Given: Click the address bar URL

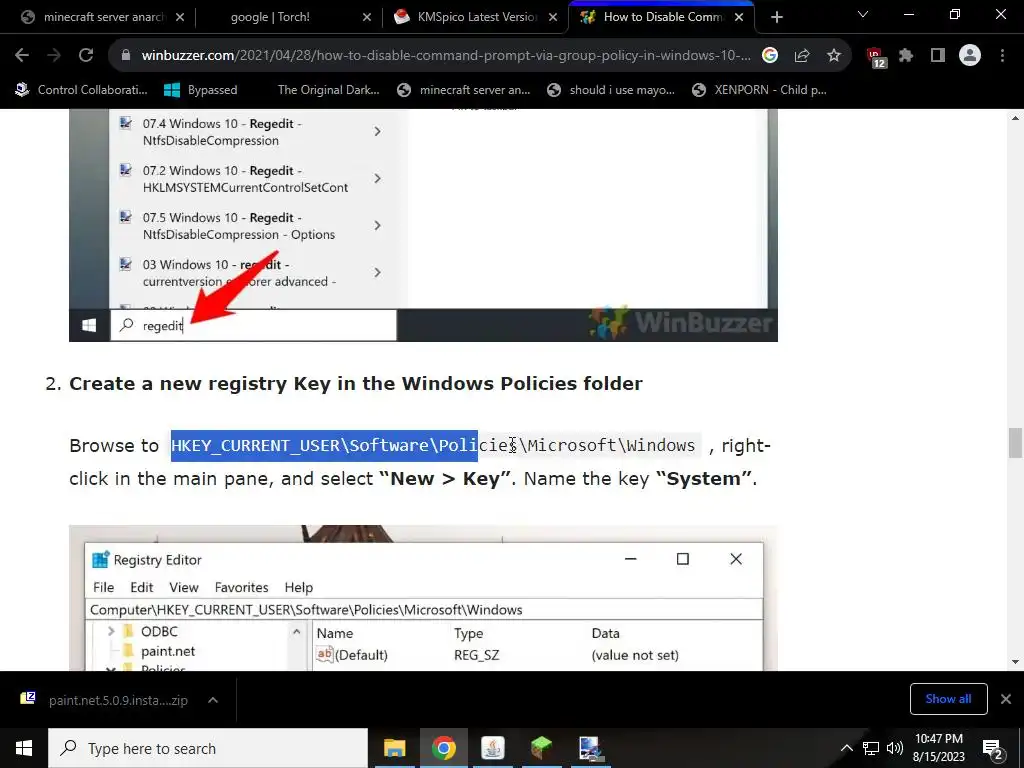Looking at the screenshot, I should click(x=446, y=56).
